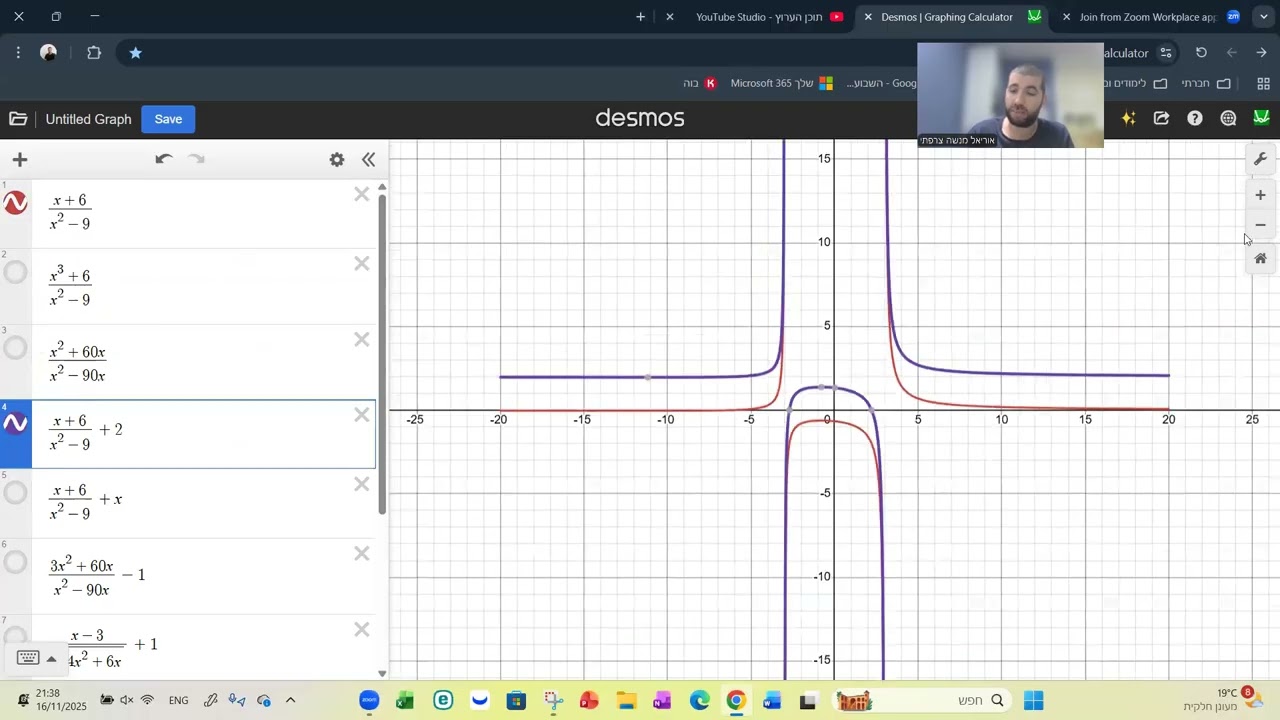Hide the selected expression 4 graph
This screenshot has width=1280, height=720.
(x=15, y=424)
